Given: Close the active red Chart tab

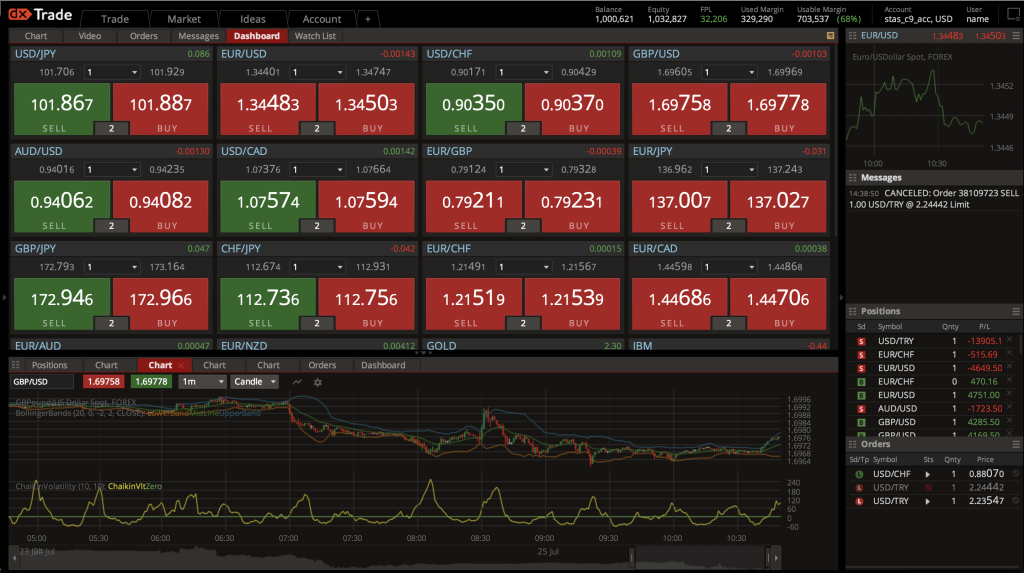Looking at the screenshot, I should [181, 366].
